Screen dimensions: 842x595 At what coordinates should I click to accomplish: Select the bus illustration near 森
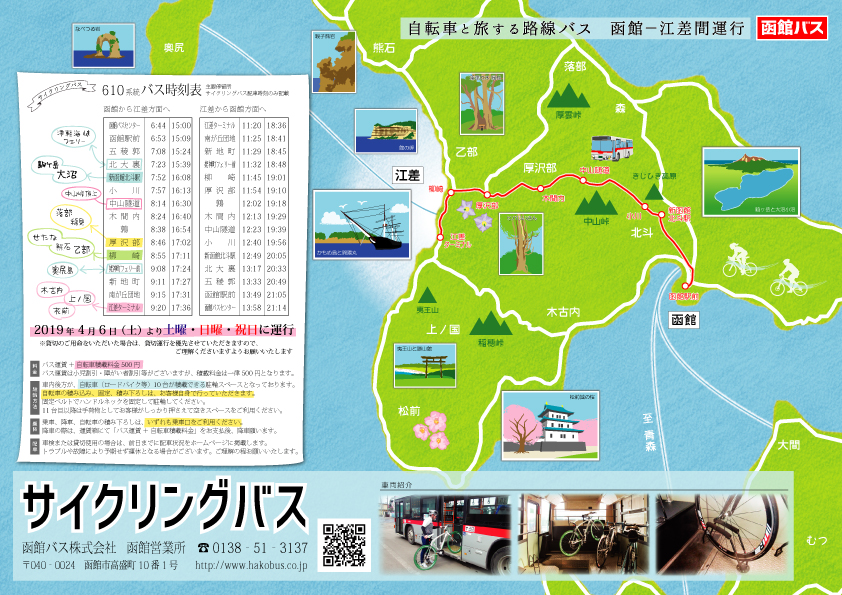point(612,148)
